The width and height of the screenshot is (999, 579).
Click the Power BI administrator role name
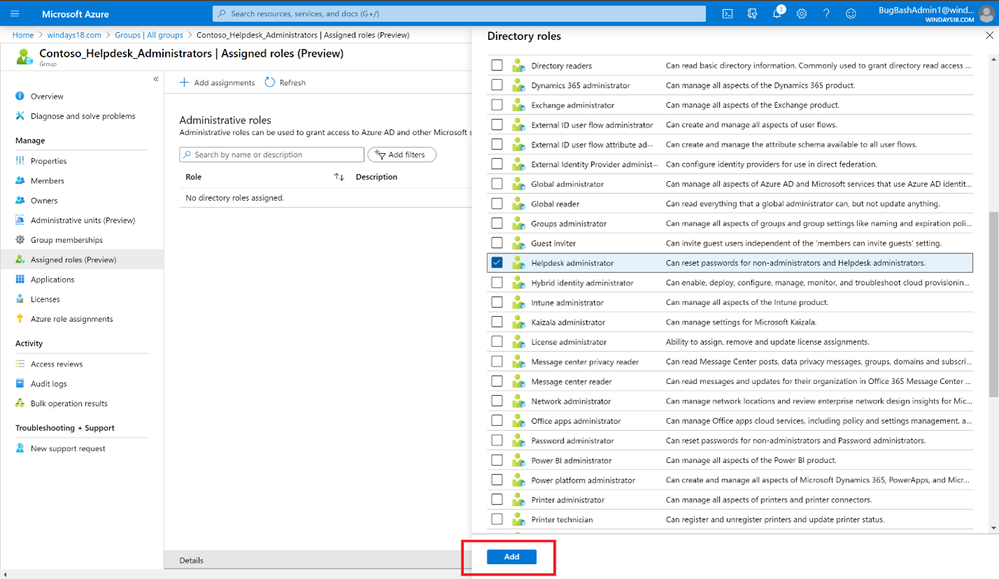coord(571,460)
